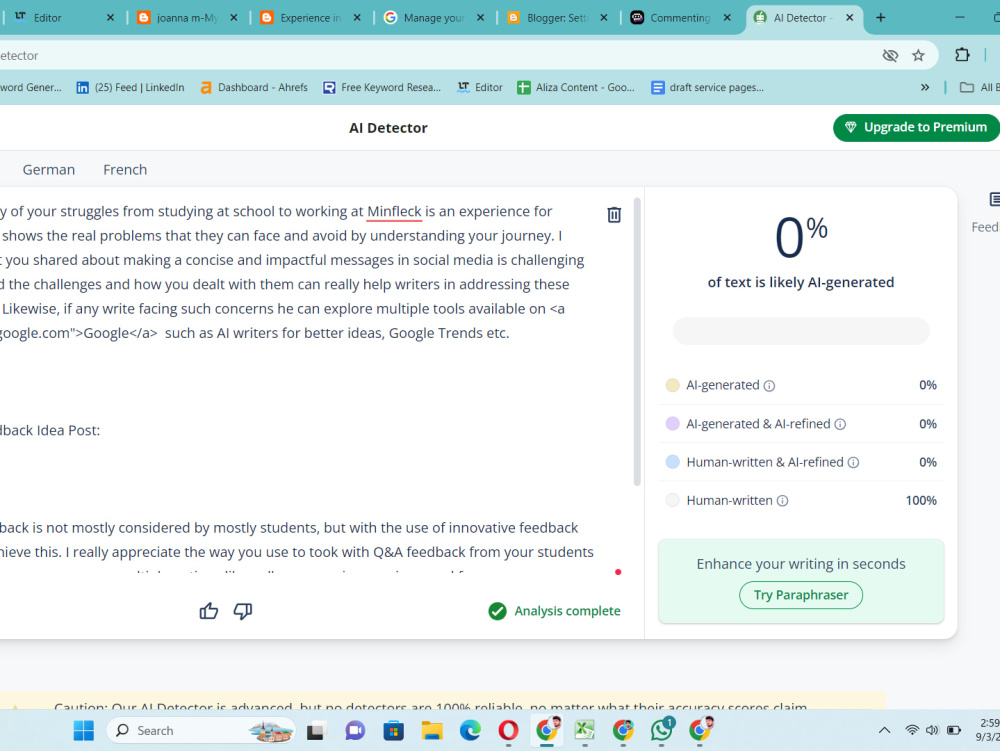Open Opera browser from the taskbar
This screenshot has height=751, width=1000.
tap(508, 731)
